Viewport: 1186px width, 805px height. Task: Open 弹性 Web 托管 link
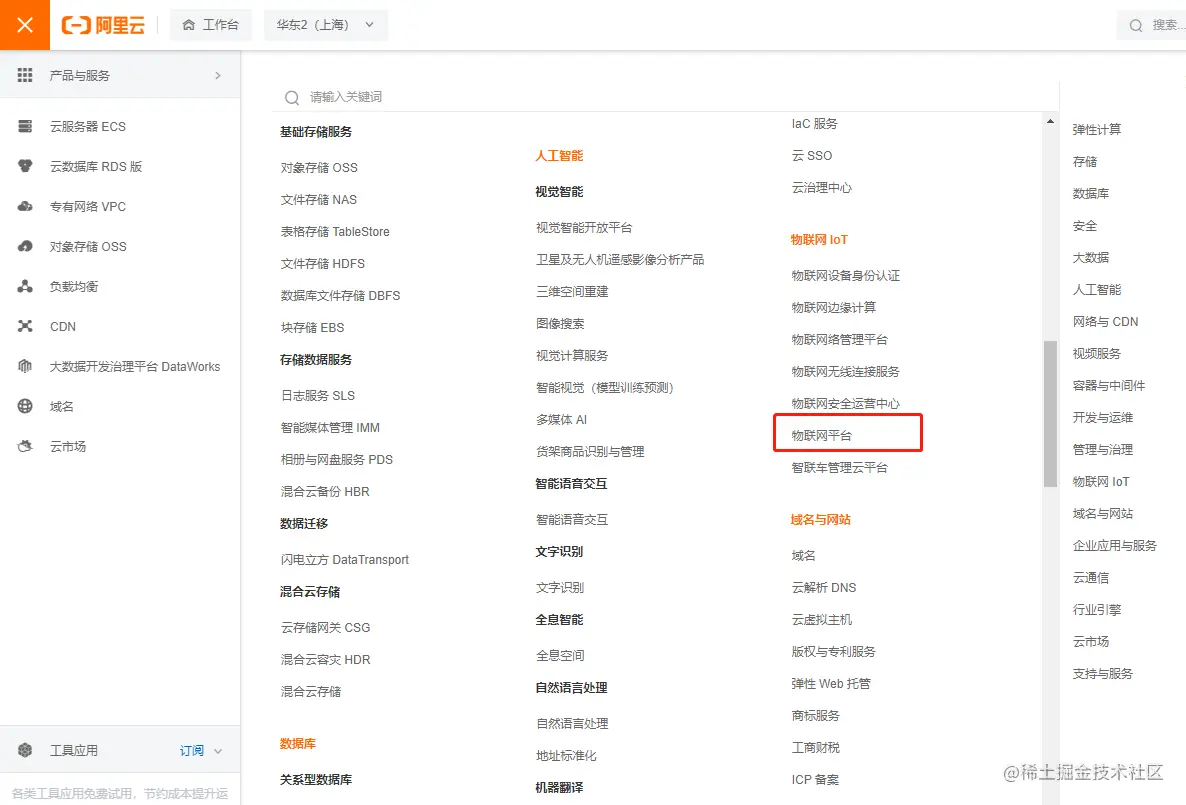pos(831,683)
